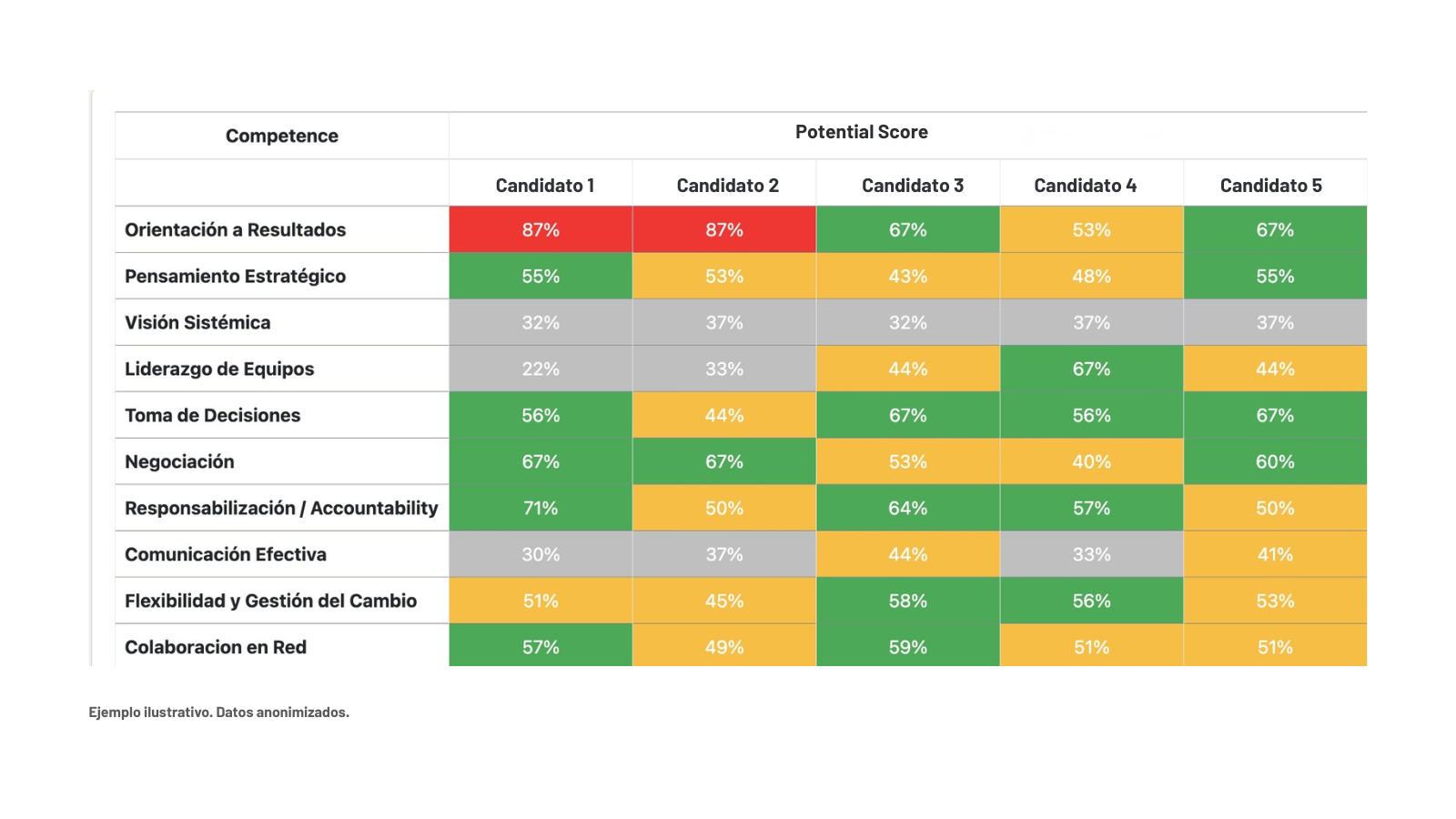Viewport: 1456px width, 819px height.
Task: Click the Candidato 5 column header
Action: pyautogui.click(x=1270, y=186)
